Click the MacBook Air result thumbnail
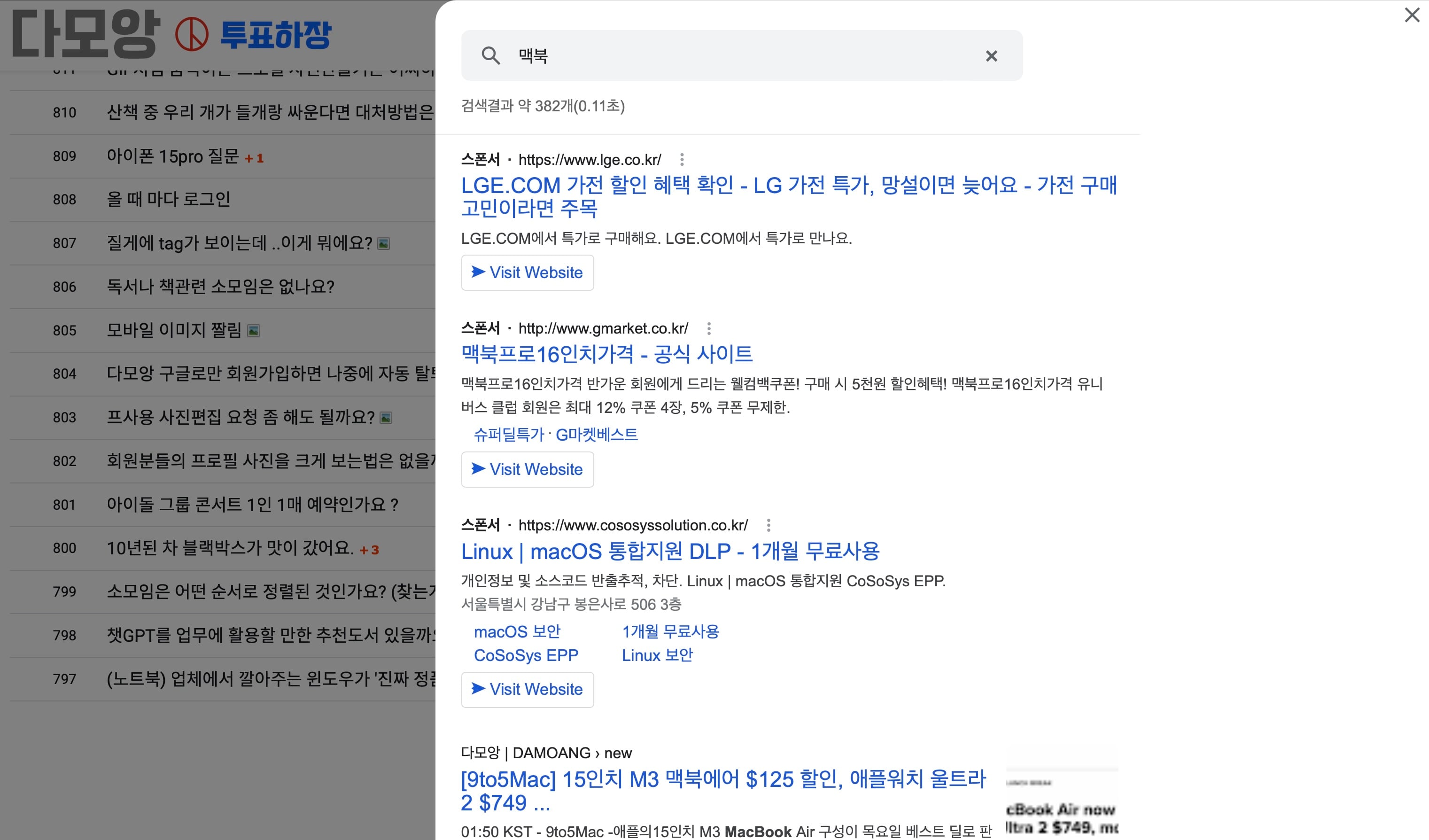Viewport: 1429px width, 840px height. 1062,801
